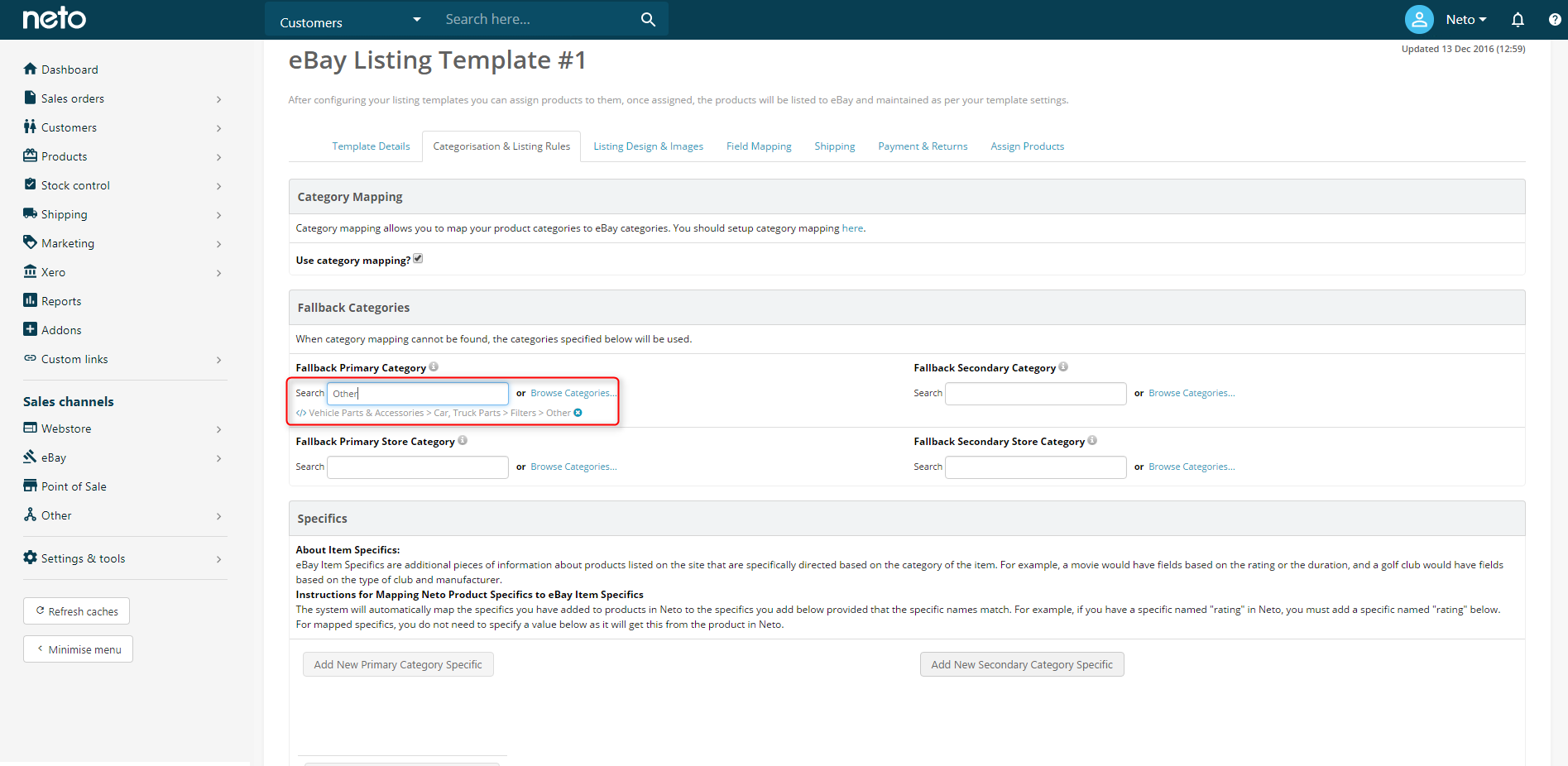Image resolution: width=1568 pixels, height=766 pixels.
Task: Open the Shipping tab
Action: coord(835,146)
